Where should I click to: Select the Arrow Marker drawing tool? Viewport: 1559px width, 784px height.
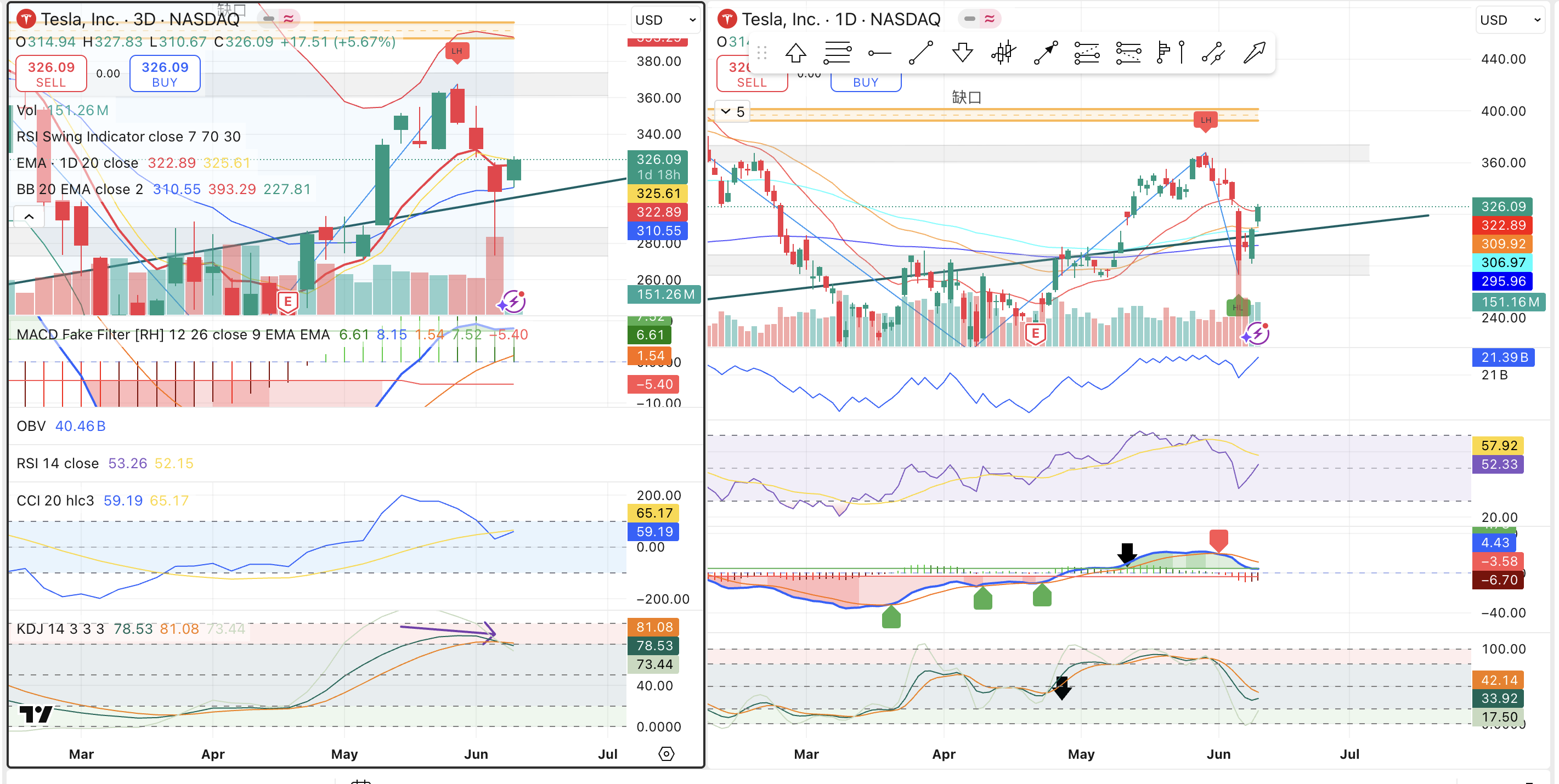click(x=1254, y=53)
